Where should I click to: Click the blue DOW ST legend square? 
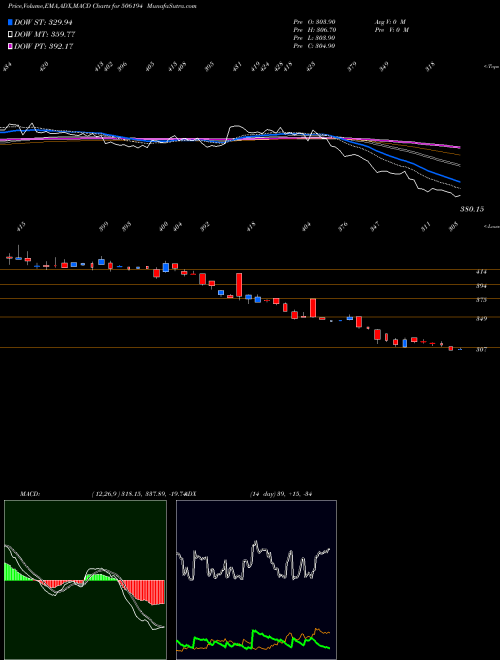[x=10, y=22]
